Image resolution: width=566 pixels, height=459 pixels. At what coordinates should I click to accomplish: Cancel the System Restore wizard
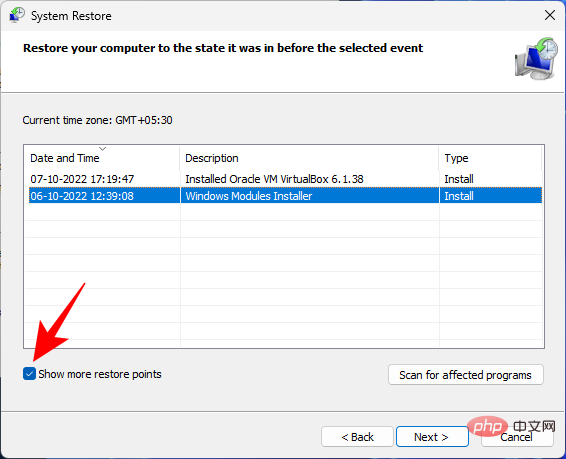click(x=517, y=437)
